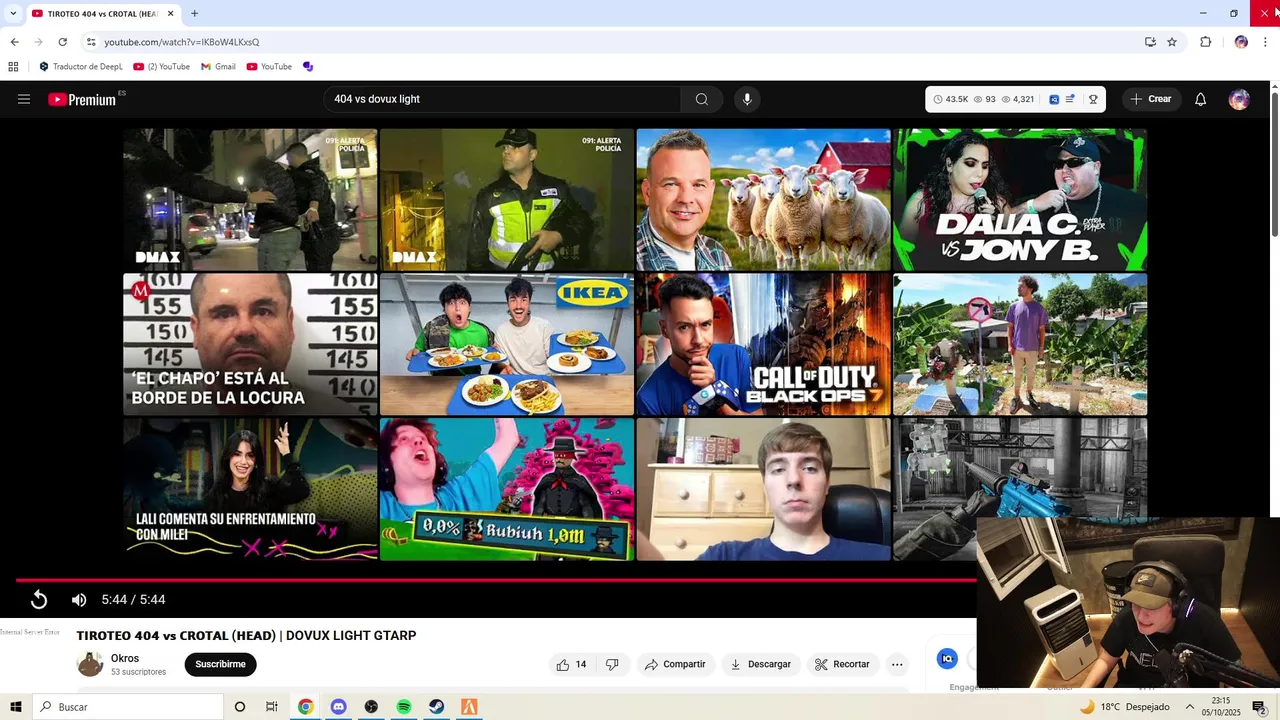Open the sheep and farmer thumbnail
This screenshot has width=1280, height=720.
point(763,199)
